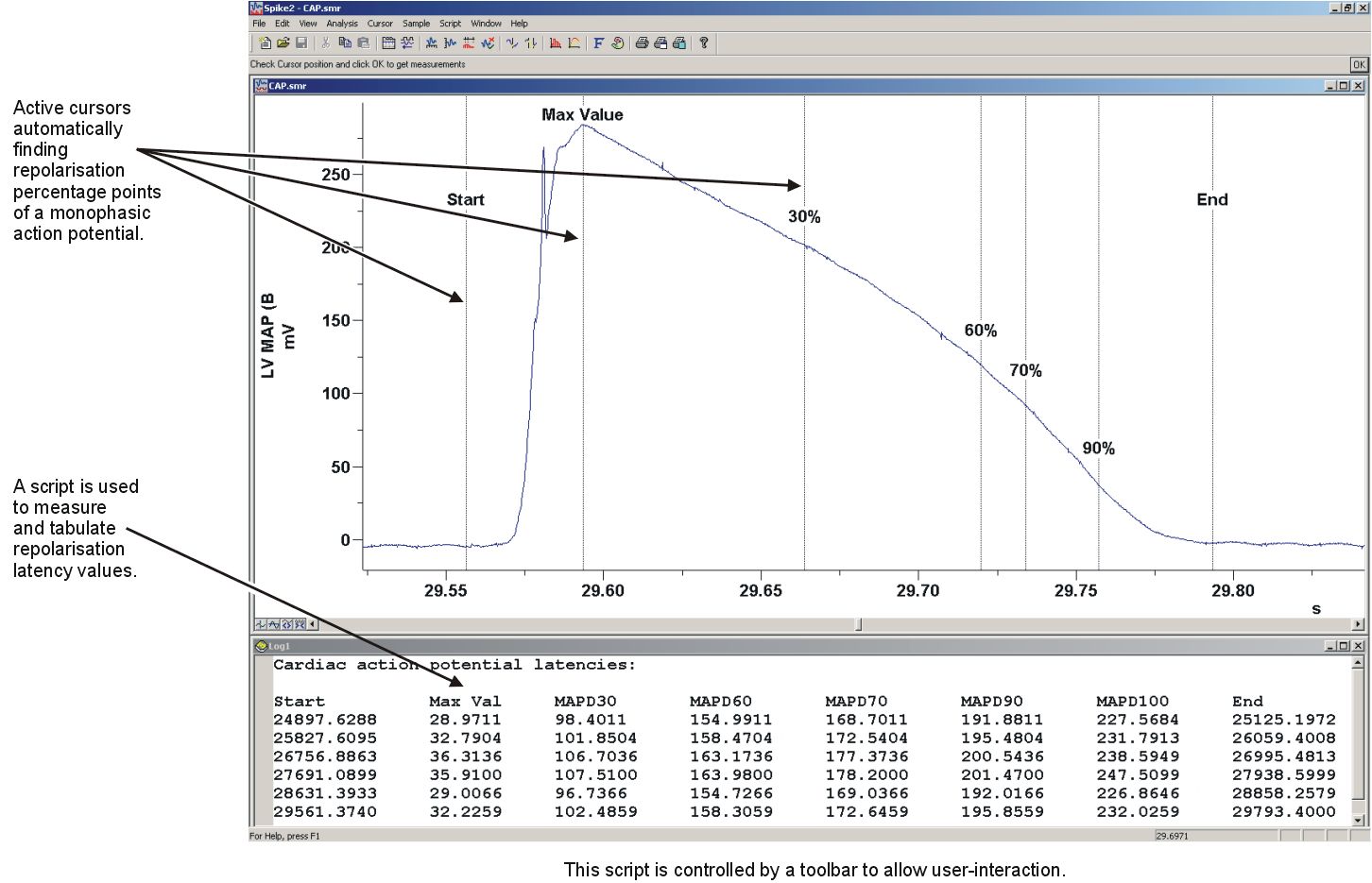Screen dimensions: 1372x883
Task: Click the Open folder toolbar icon
Action: (283, 42)
